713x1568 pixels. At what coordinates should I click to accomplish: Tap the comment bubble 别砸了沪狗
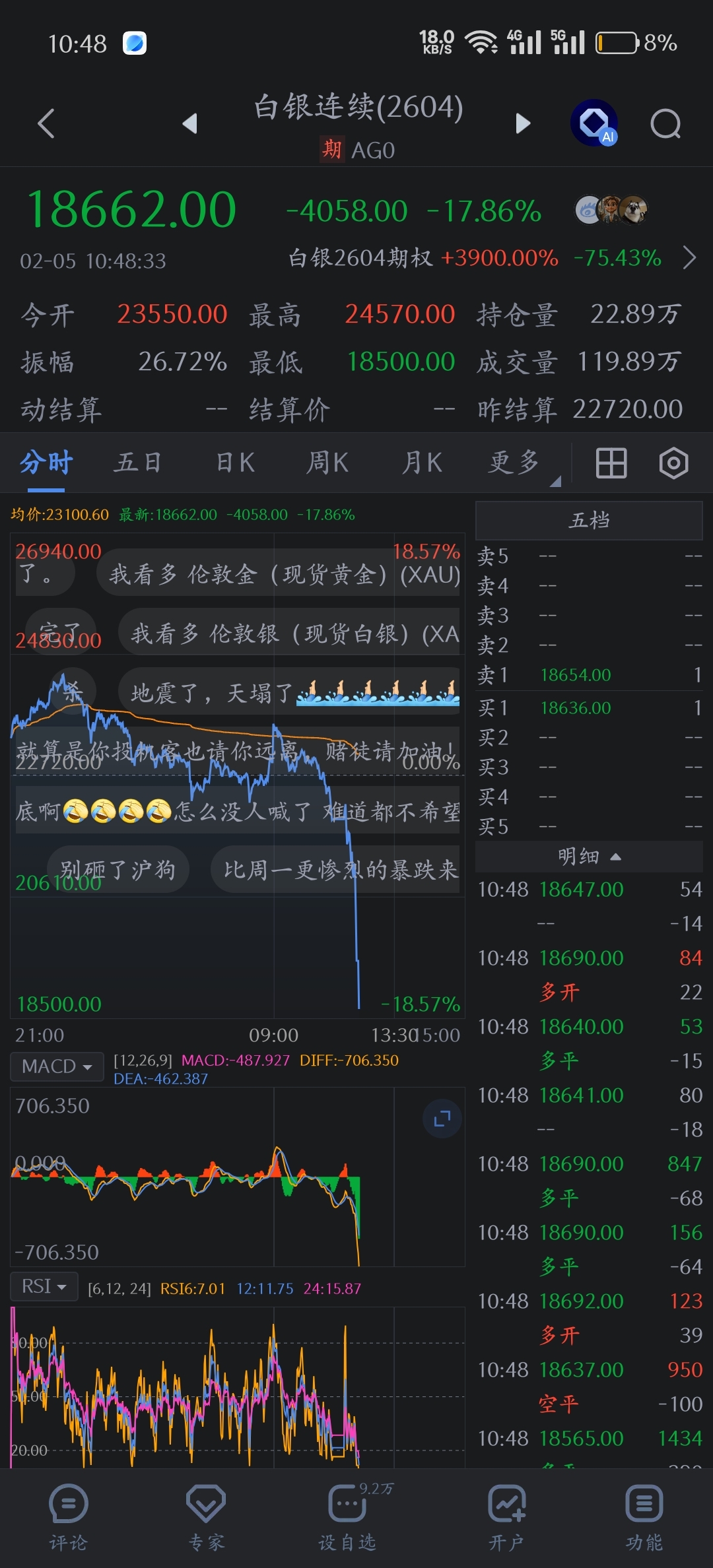(119, 870)
